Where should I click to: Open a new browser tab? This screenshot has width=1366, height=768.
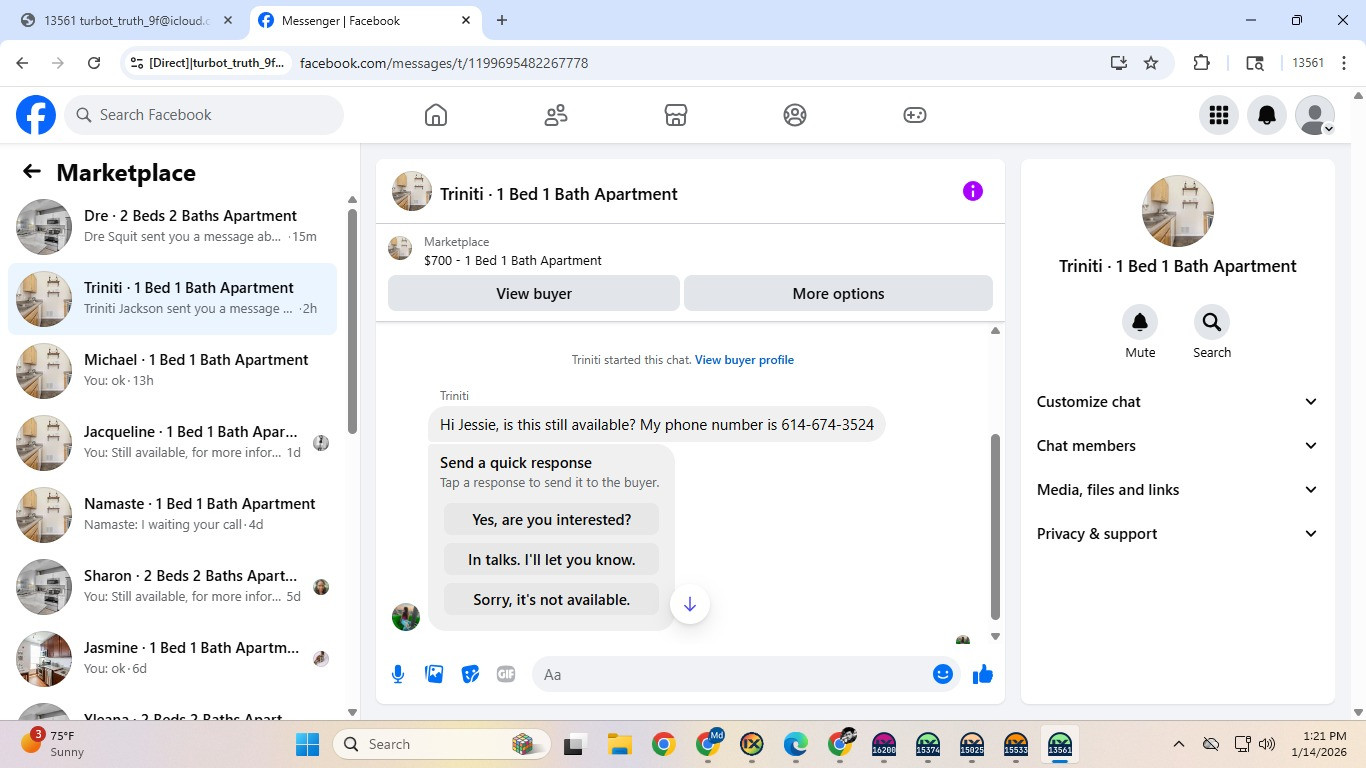point(502,20)
